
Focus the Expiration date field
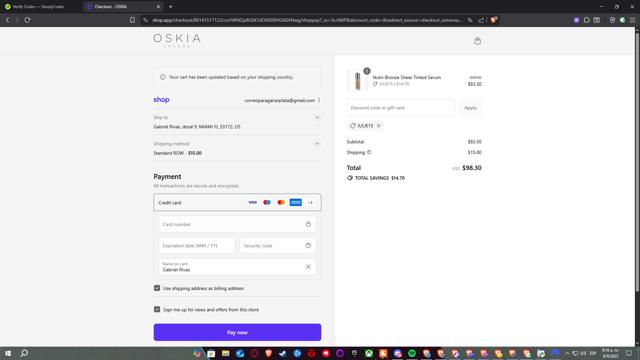pyautogui.click(x=197, y=246)
